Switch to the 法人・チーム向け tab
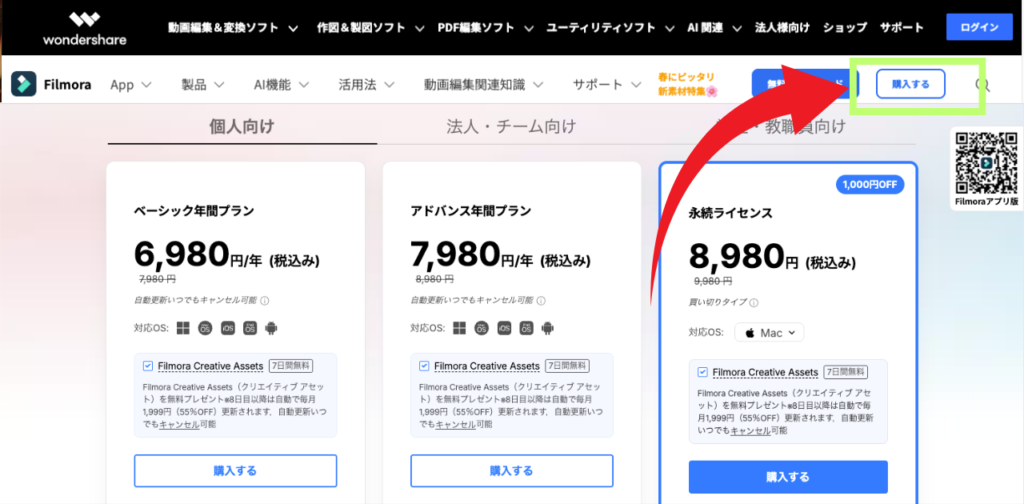Screen dimensions: 1024x504 coord(511,127)
